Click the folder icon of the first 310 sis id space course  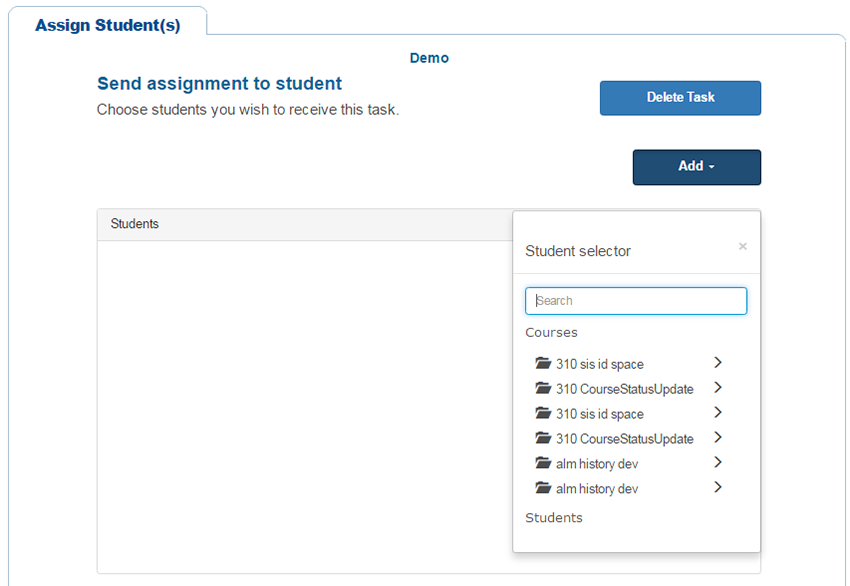coord(543,364)
